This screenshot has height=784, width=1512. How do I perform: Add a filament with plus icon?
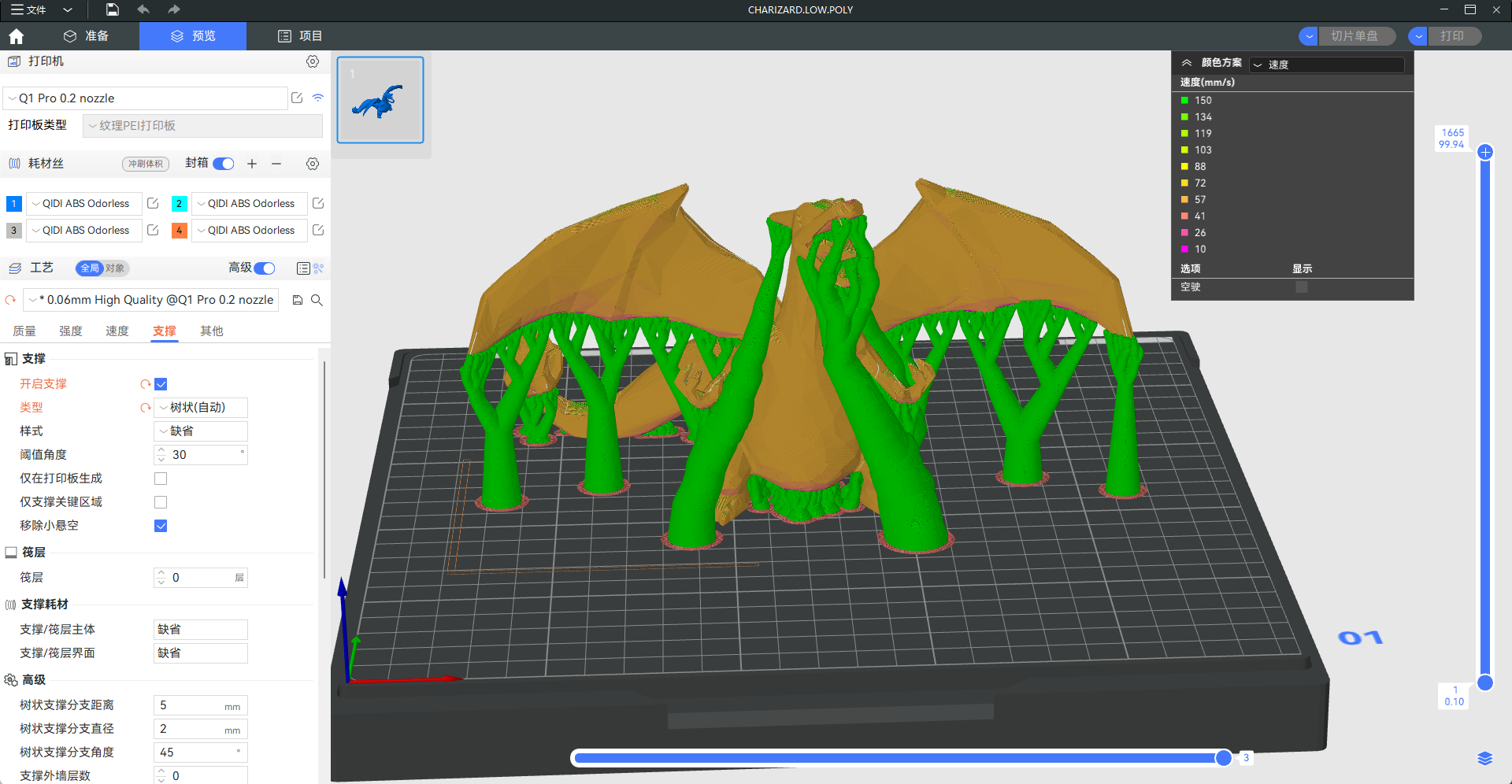point(252,164)
